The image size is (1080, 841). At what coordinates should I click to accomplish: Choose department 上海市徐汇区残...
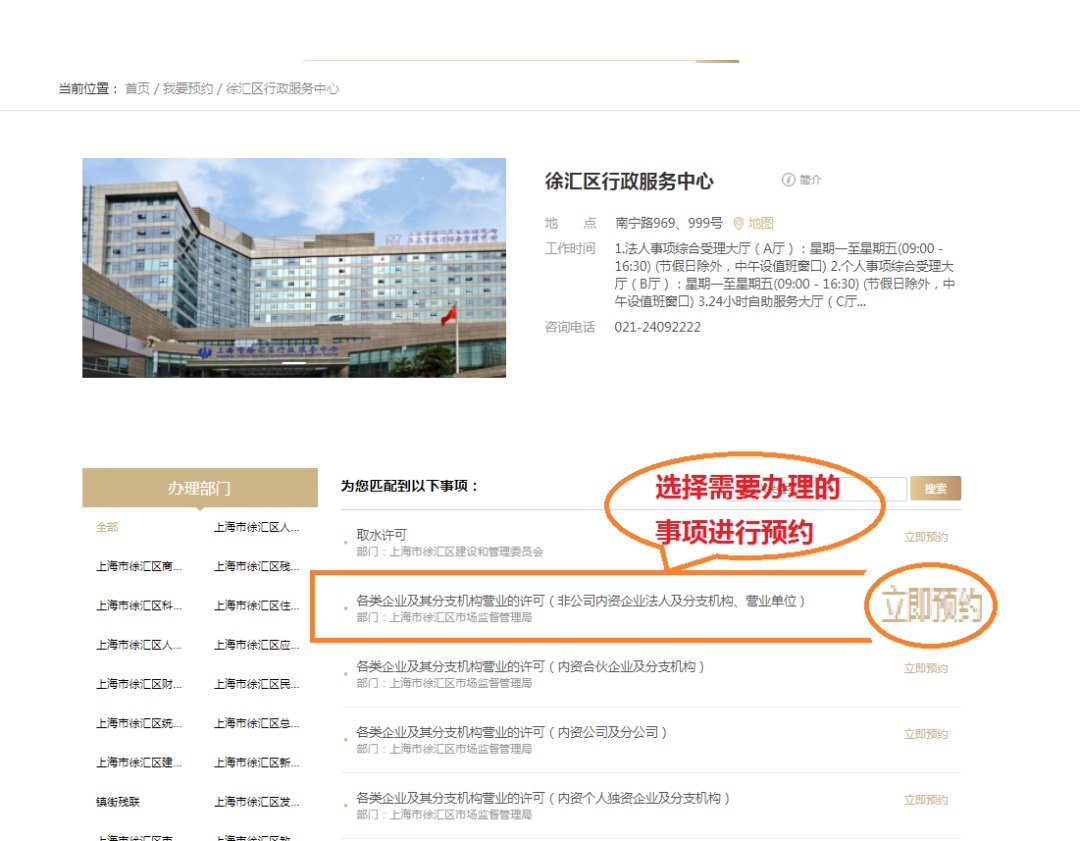[x=257, y=567]
